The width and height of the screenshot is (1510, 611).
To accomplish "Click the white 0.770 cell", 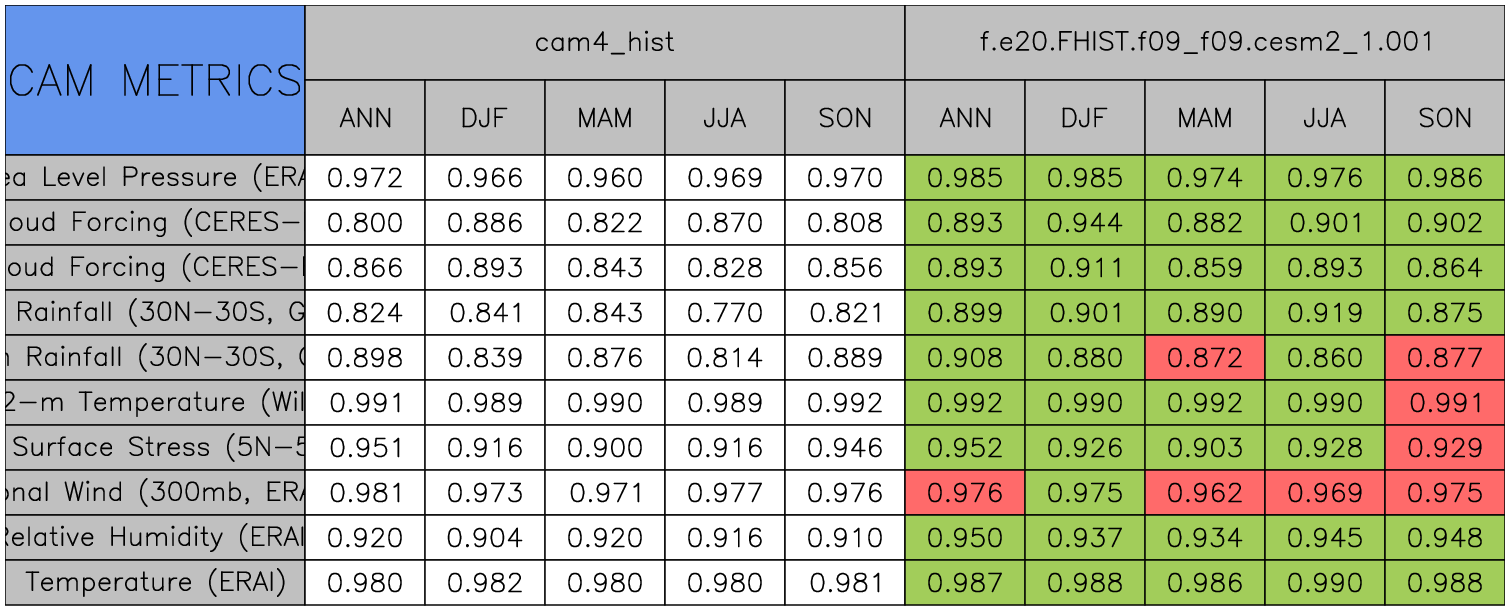I will click(725, 313).
